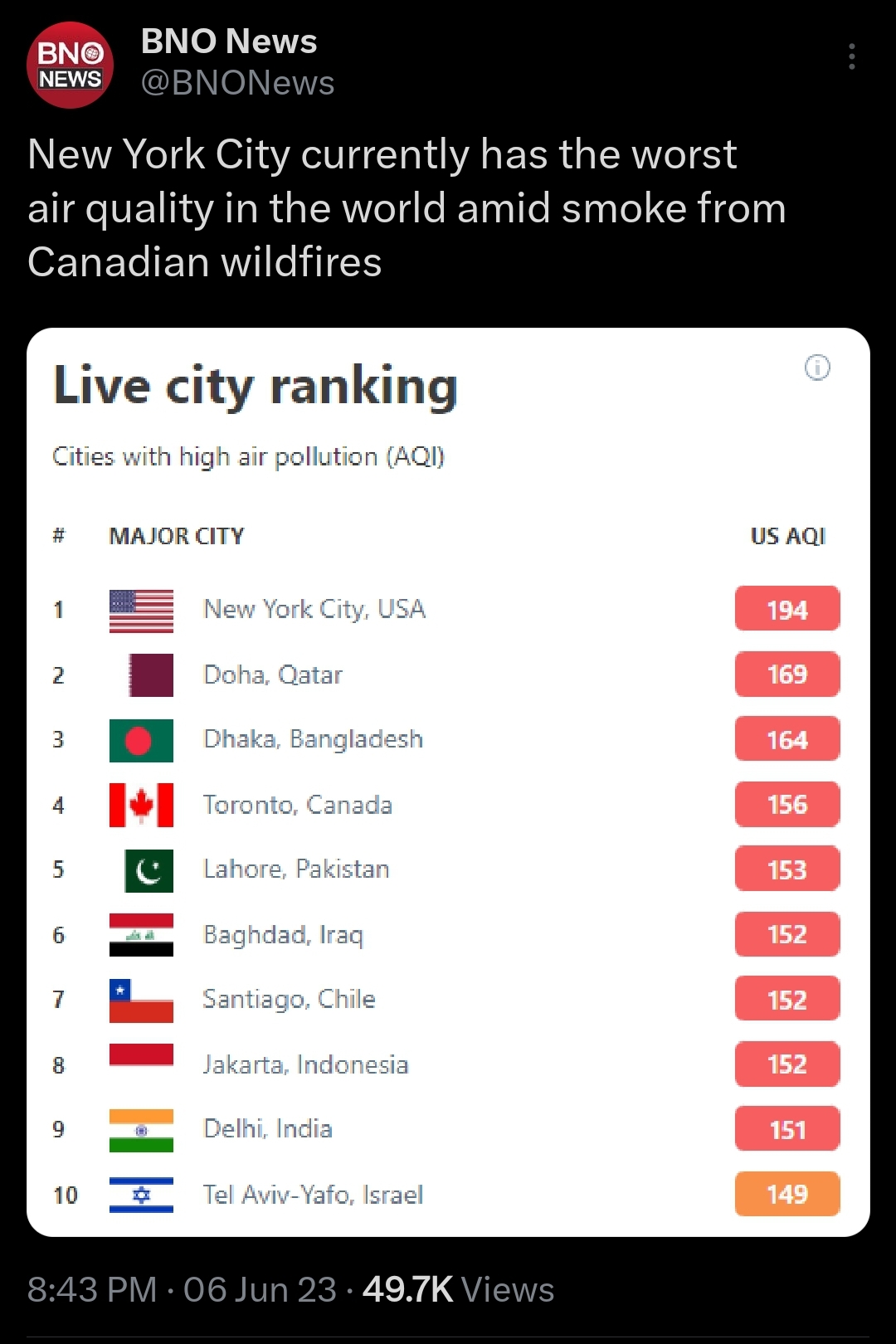896x1344 pixels.
Task: Click the 49.7K Views count
Action: pos(459,1290)
